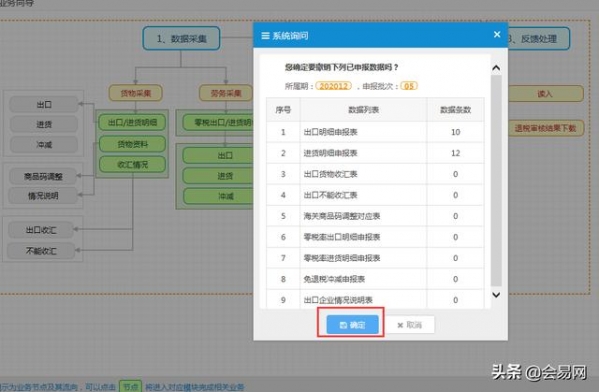Image resolution: width=599 pixels, height=392 pixels.
Task: Open the gray 进货 node on the left
Action: [x=44, y=125]
